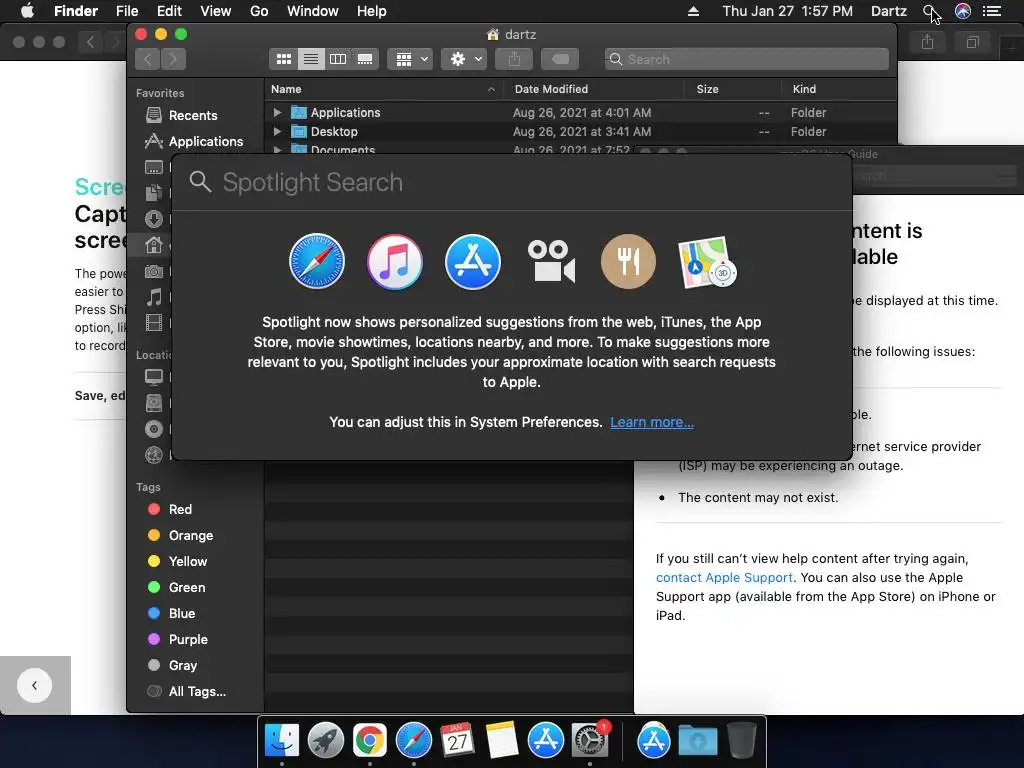
Task: Focus the Spotlight Search field
Action: click(512, 182)
